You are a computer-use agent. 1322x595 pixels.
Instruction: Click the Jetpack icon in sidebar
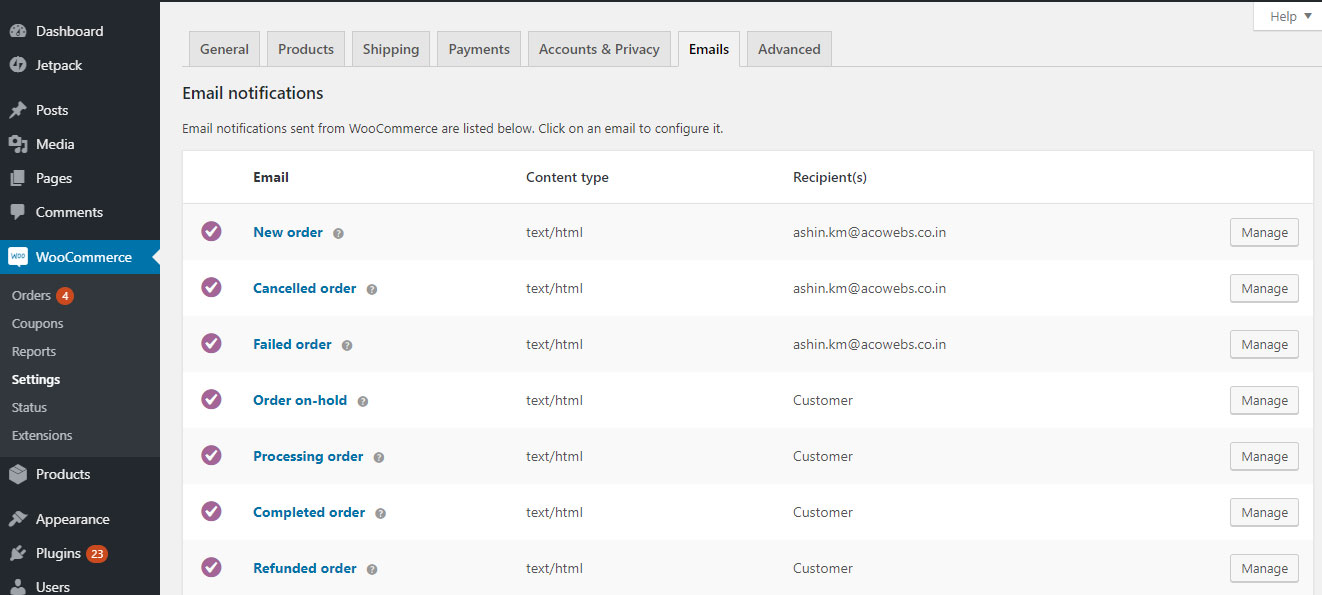tap(18, 65)
